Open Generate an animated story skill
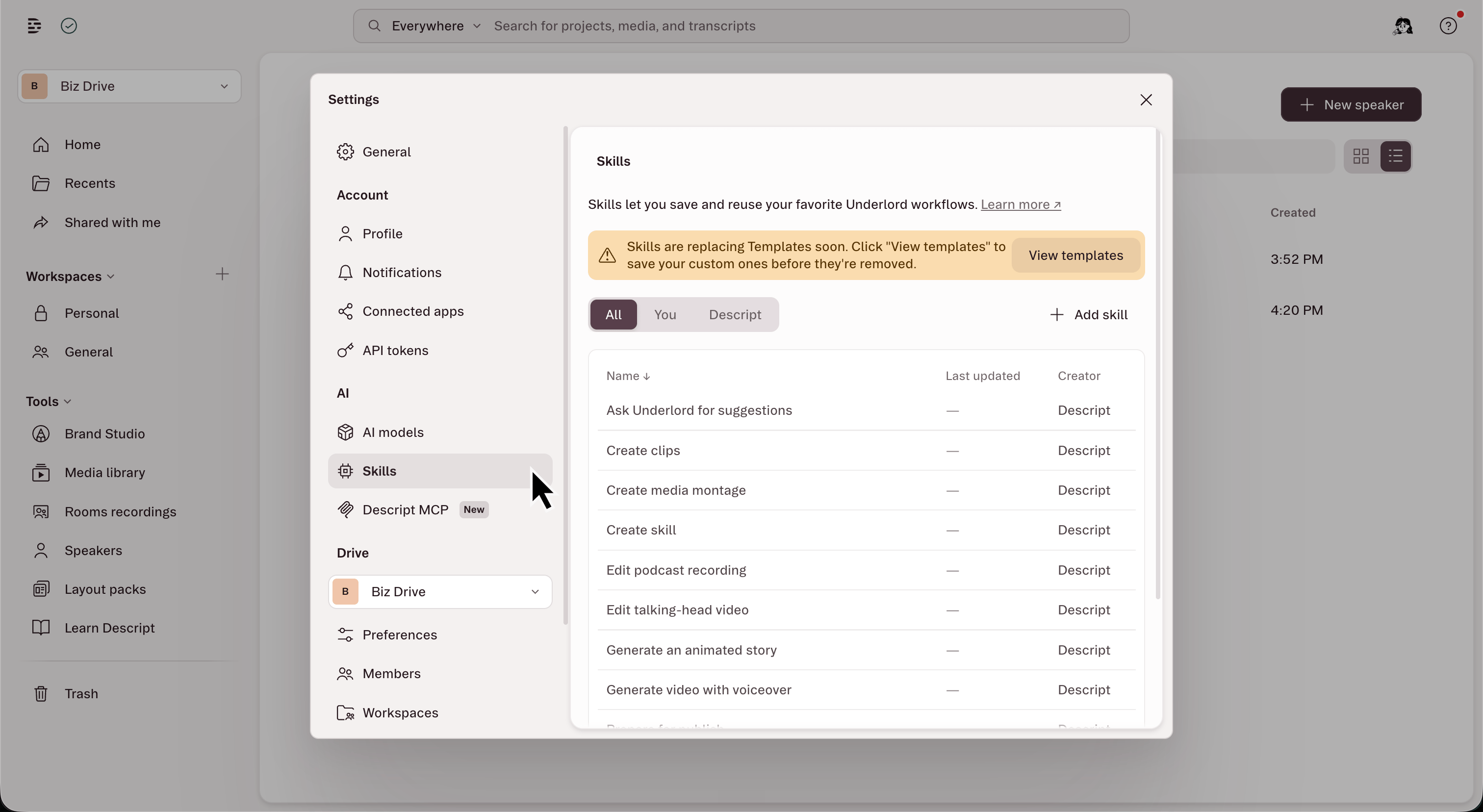Image resolution: width=1483 pixels, height=812 pixels. (x=866, y=650)
